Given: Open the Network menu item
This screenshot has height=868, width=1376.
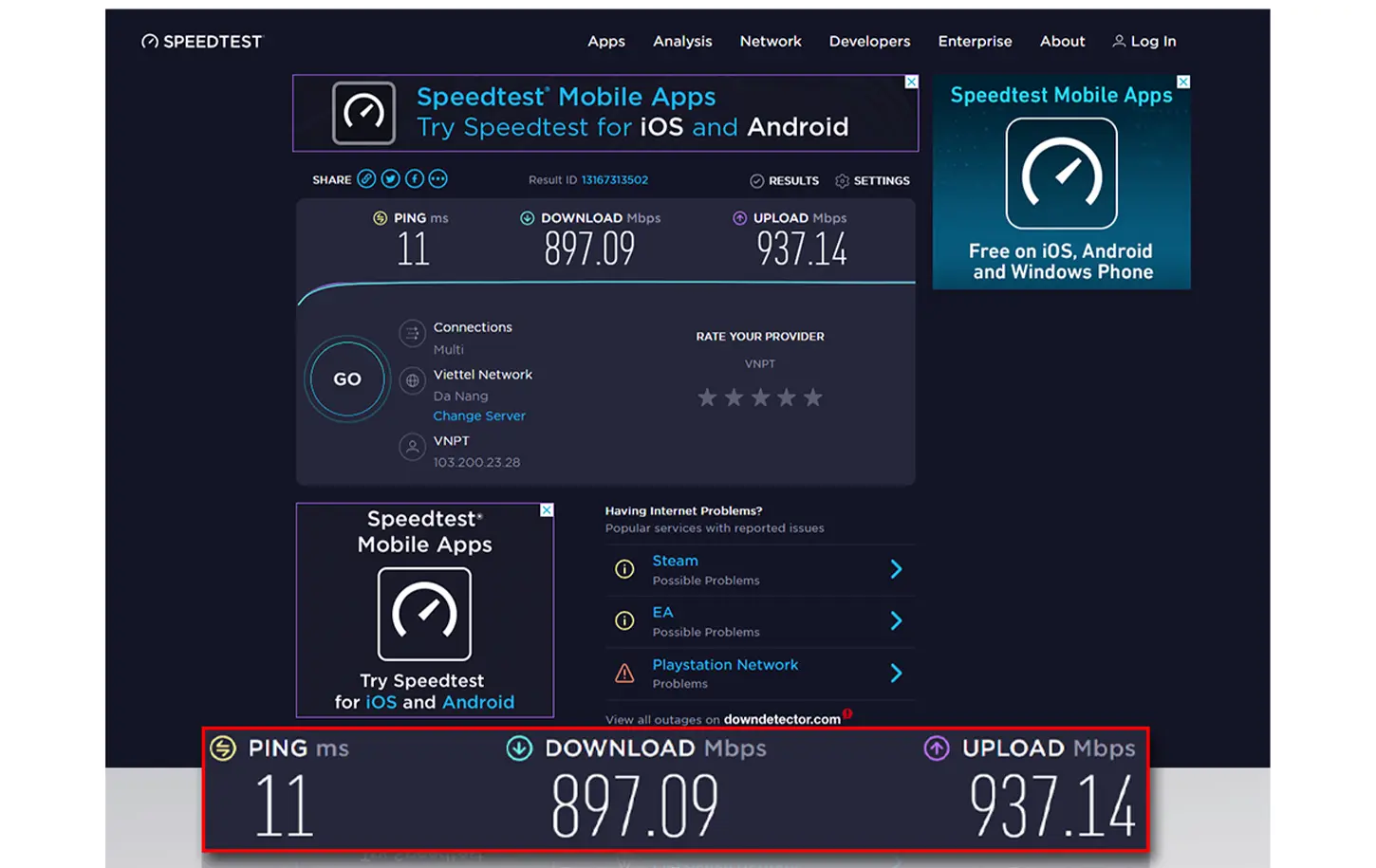Looking at the screenshot, I should point(770,42).
